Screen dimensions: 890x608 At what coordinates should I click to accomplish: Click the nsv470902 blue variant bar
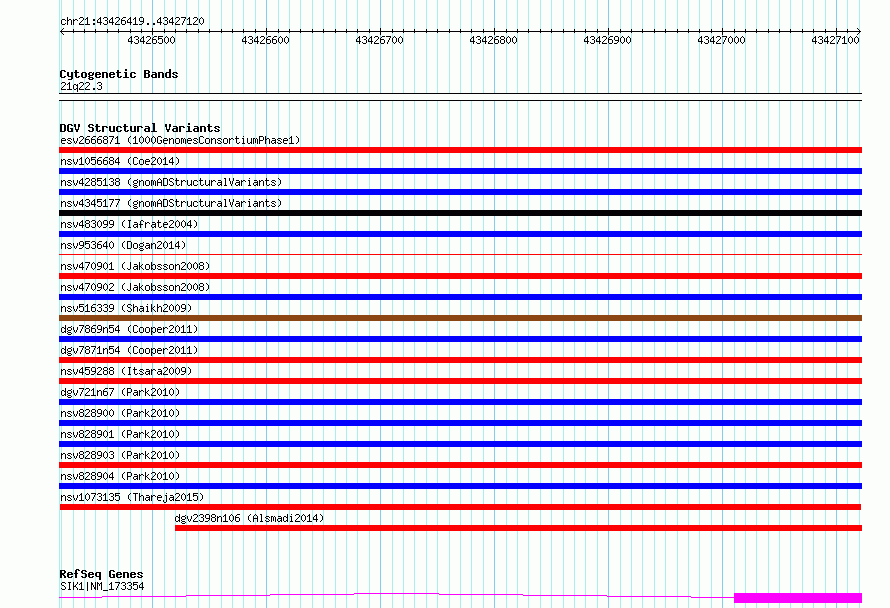pos(460,297)
